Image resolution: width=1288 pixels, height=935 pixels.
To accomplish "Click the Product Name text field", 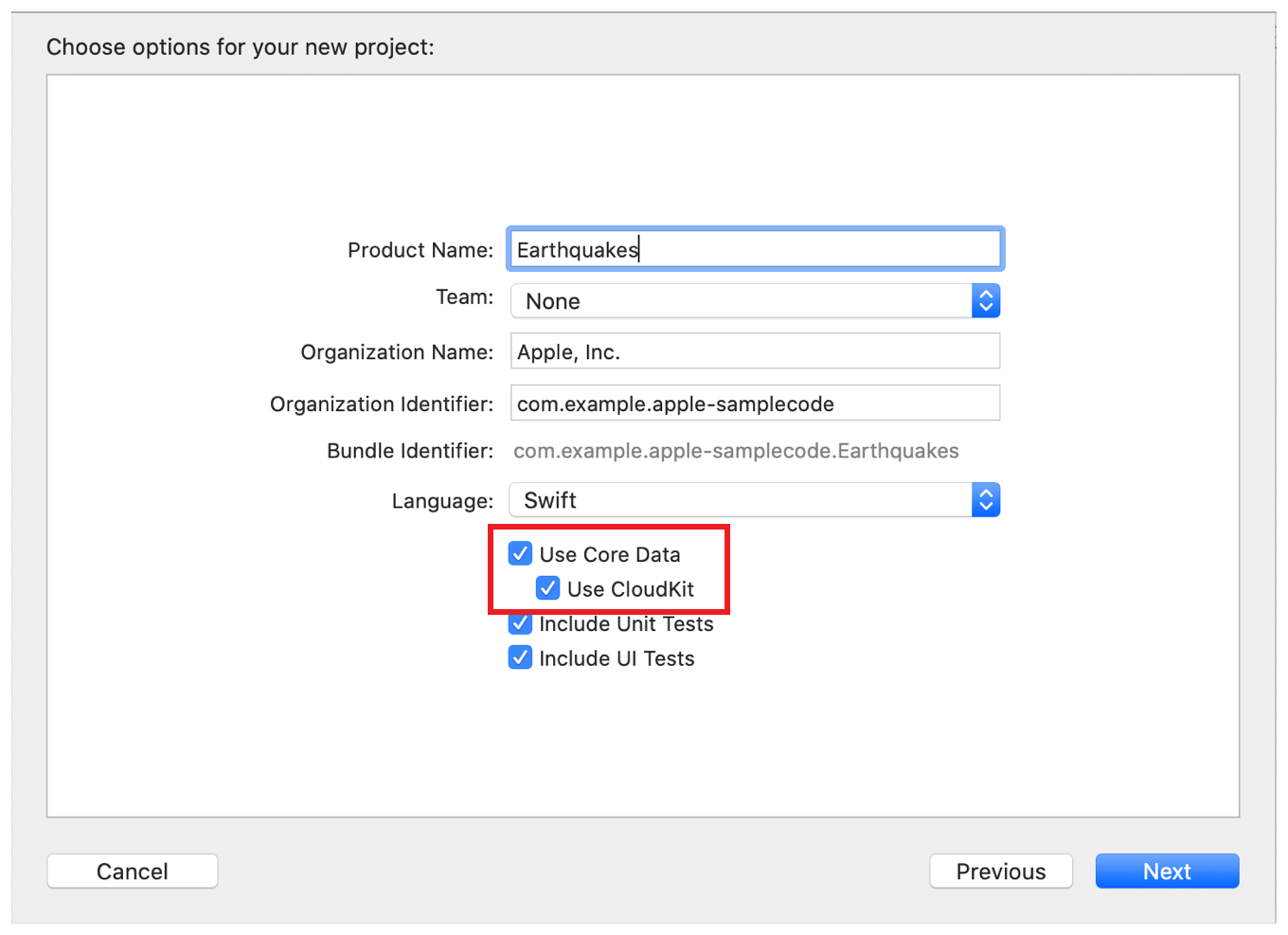I will coord(754,250).
